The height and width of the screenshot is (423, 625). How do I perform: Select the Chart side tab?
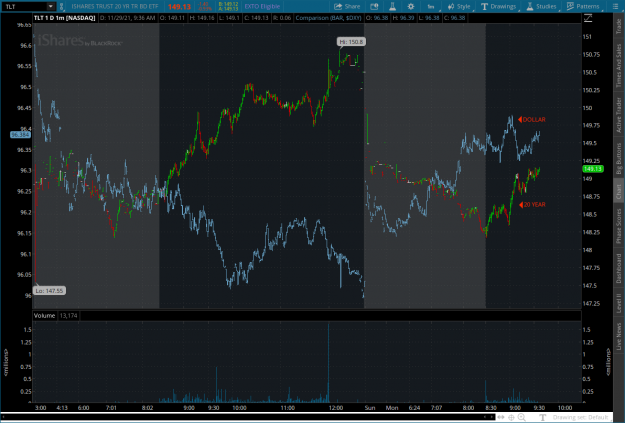tap(619, 191)
